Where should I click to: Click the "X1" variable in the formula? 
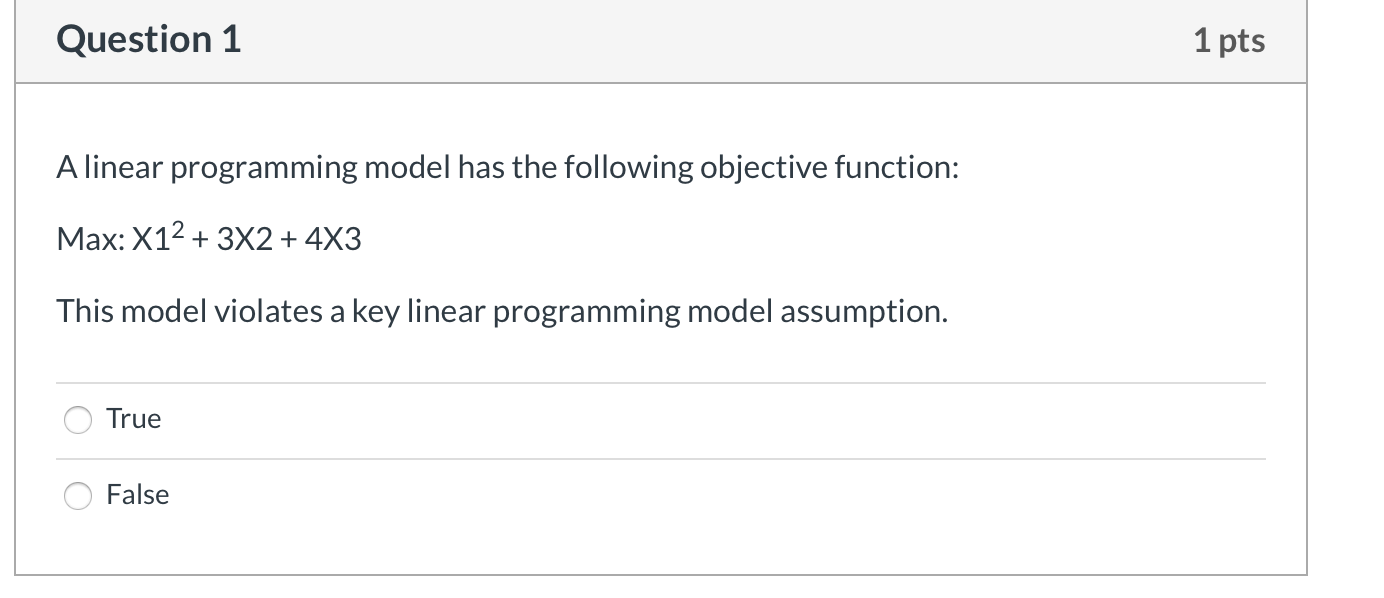157,240
